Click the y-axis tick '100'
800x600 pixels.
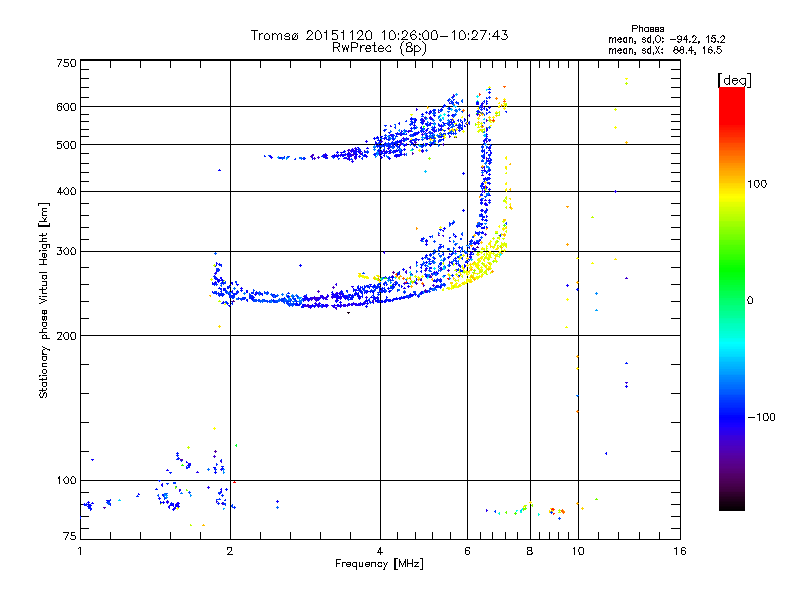pyautogui.click(x=67, y=480)
